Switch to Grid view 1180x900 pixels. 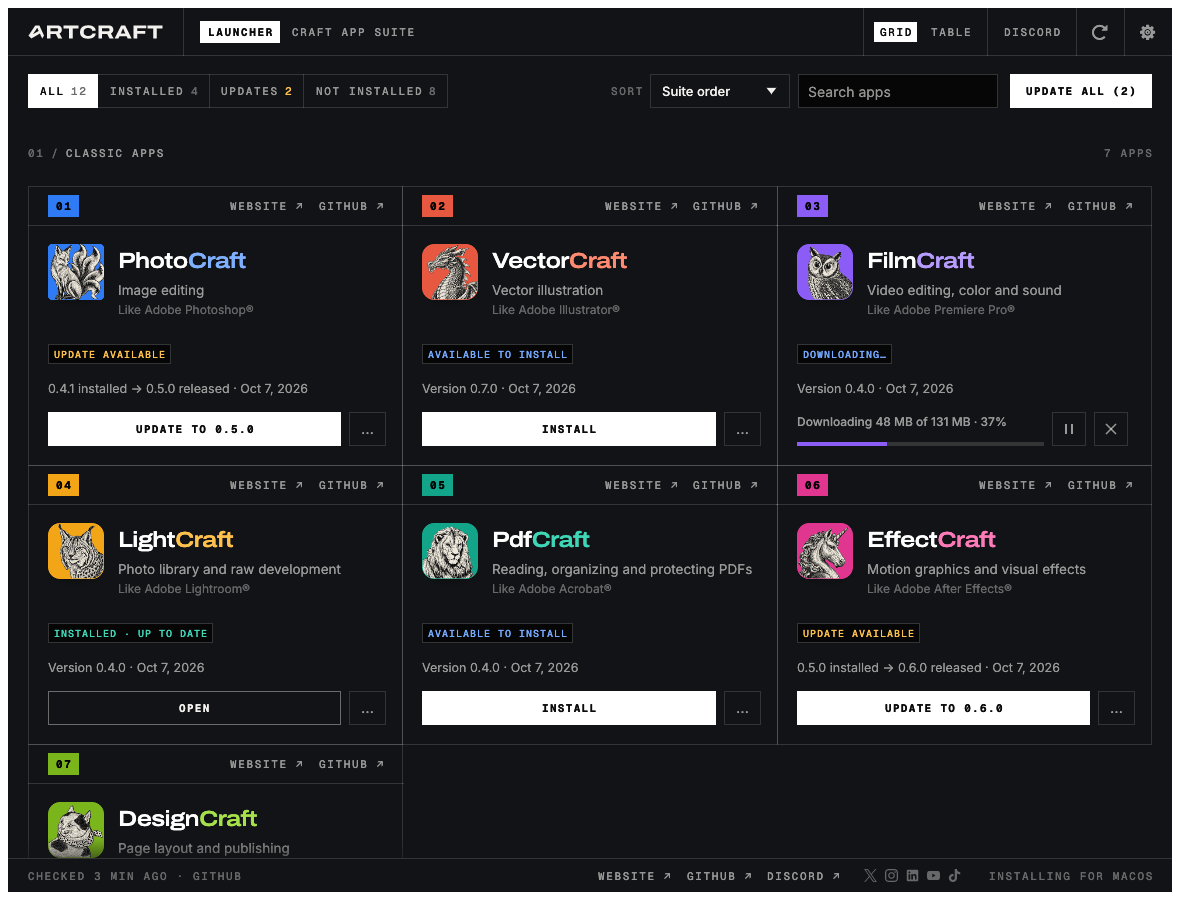[x=896, y=32]
